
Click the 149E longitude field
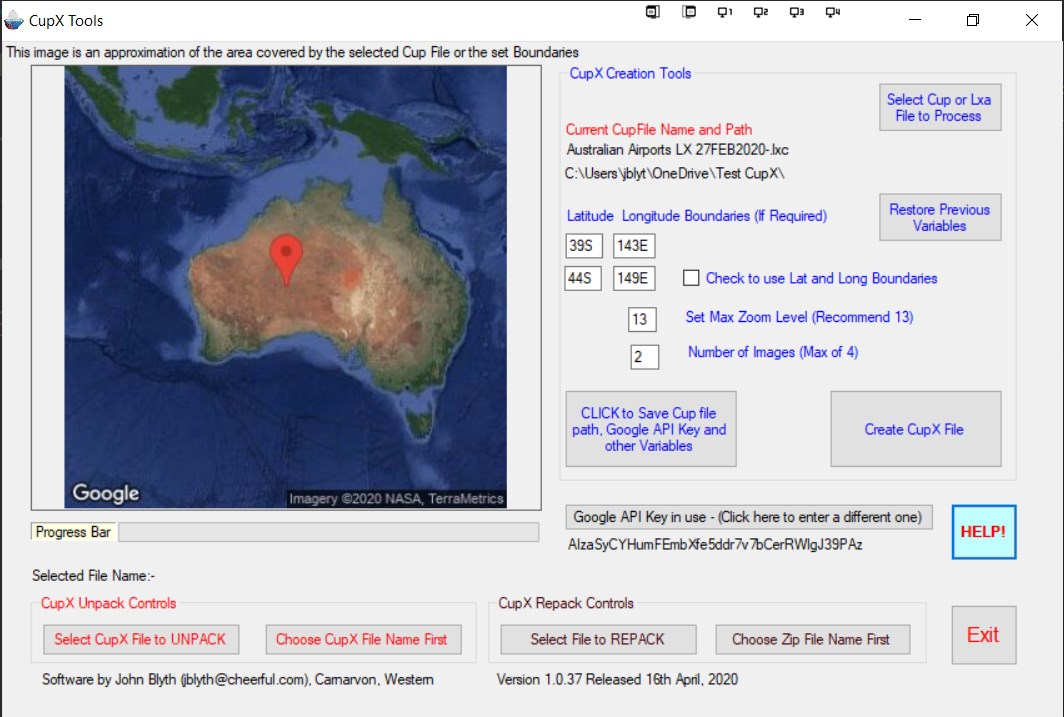coord(634,278)
